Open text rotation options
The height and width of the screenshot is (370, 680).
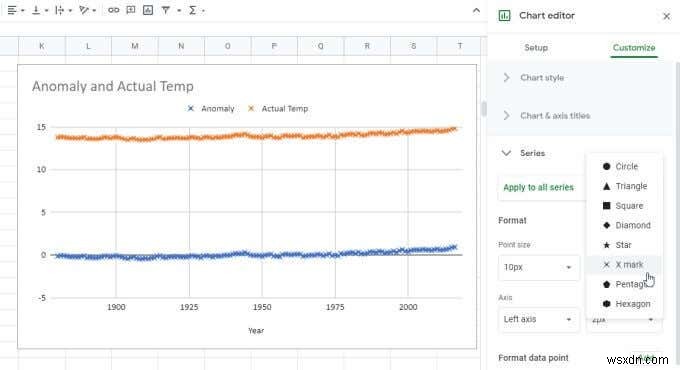click(87, 10)
